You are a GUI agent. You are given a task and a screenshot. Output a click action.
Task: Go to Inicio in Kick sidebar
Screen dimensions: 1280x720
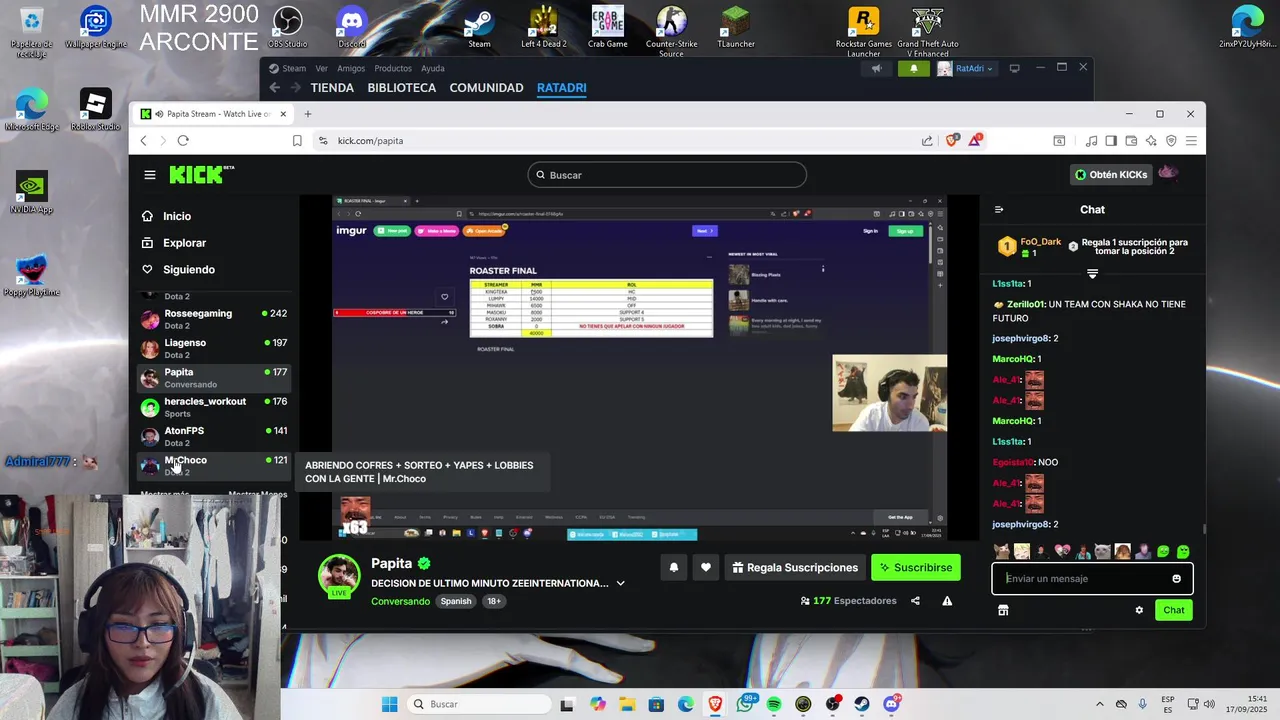[177, 216]
